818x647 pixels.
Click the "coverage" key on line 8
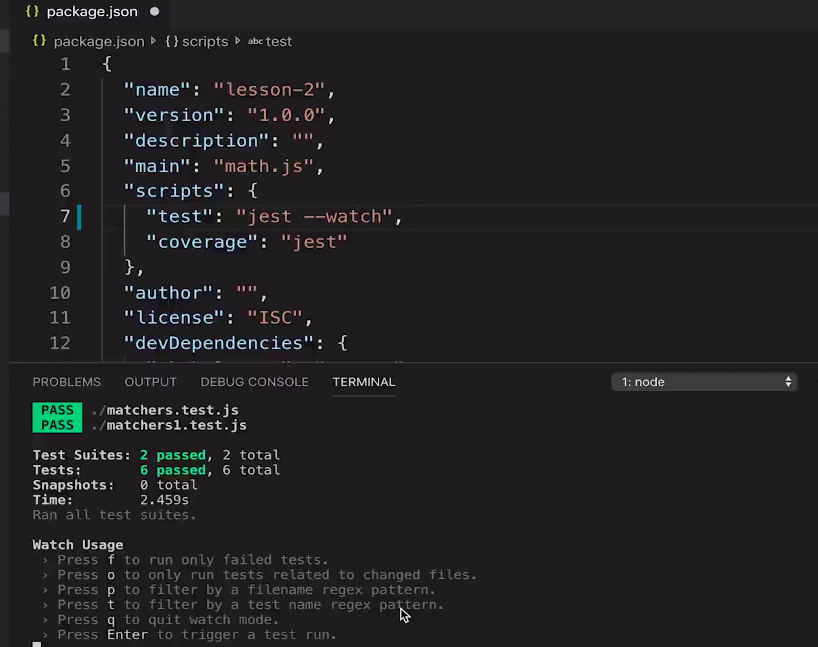coord(202,242)
